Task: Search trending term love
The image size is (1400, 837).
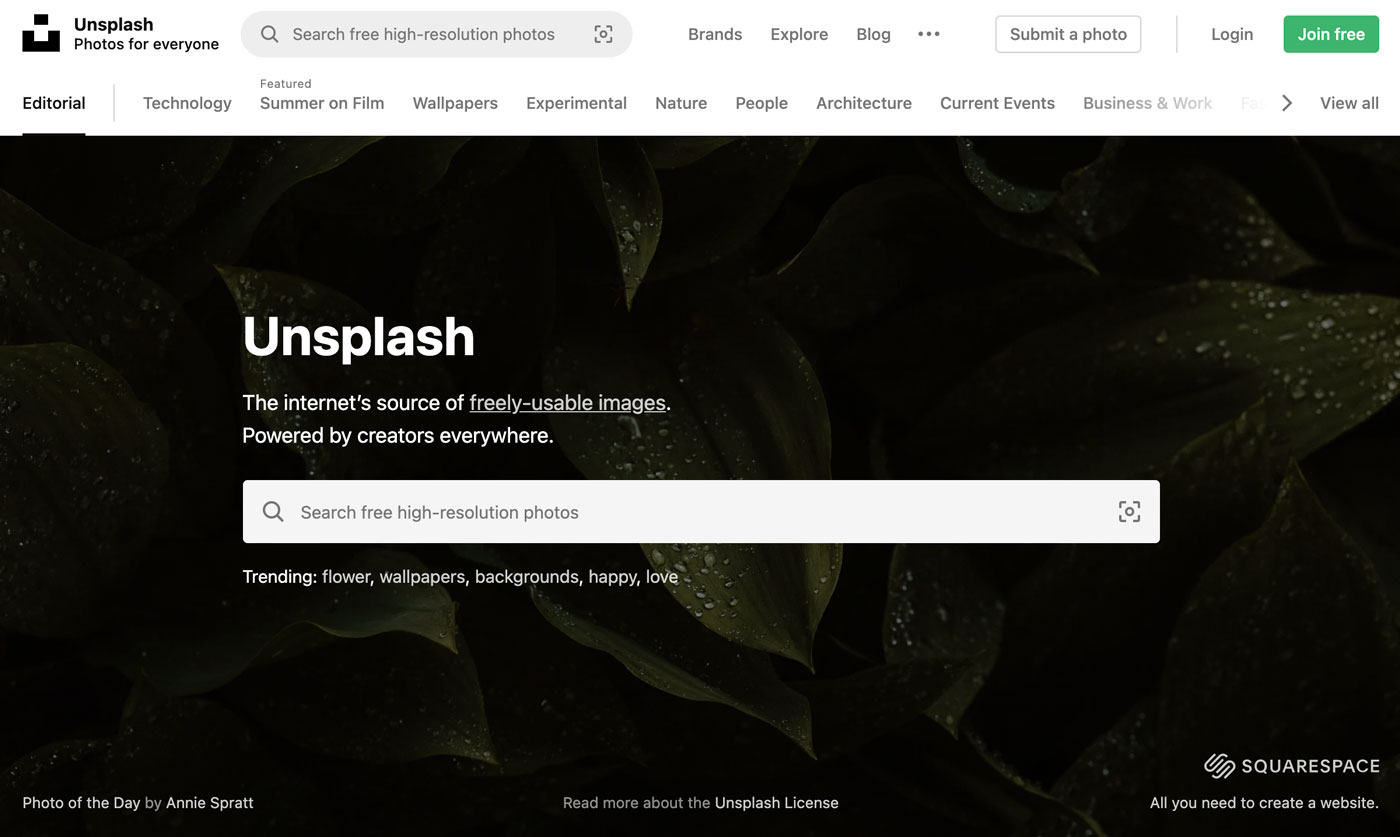Action: (x=662, y=577)
